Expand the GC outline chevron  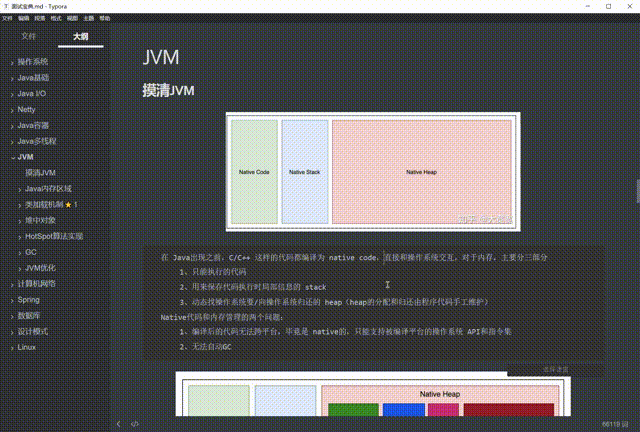(x=20, y=253)
